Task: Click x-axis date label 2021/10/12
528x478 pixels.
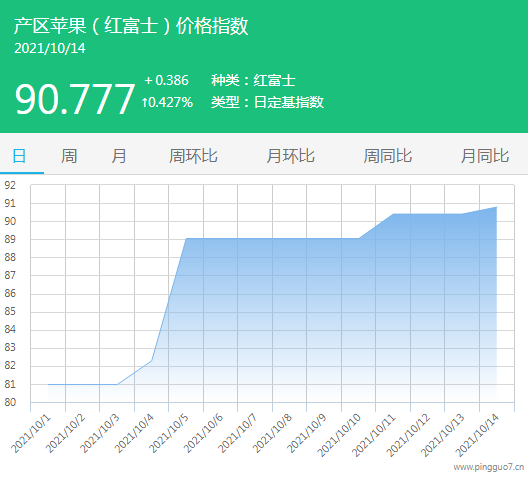Action: pos(408,436)
